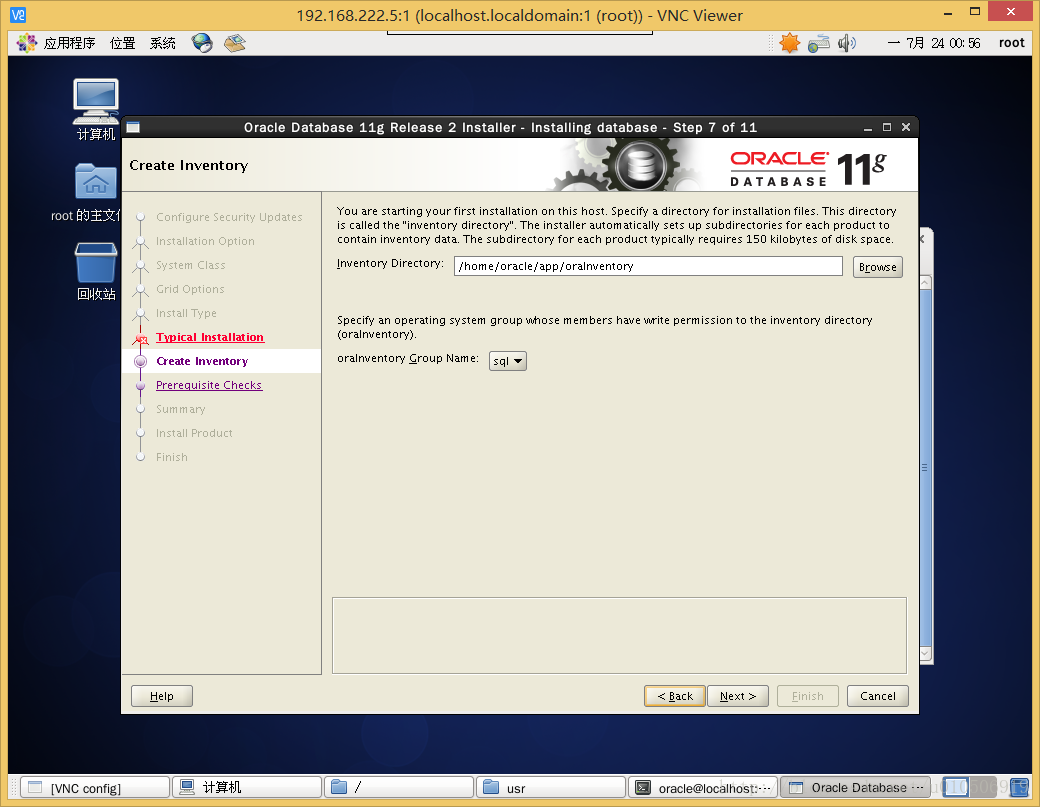Click the VNC Viewer logo icon
The height and width of the screenshot is (807, 1040).
(x=18, y=15)
